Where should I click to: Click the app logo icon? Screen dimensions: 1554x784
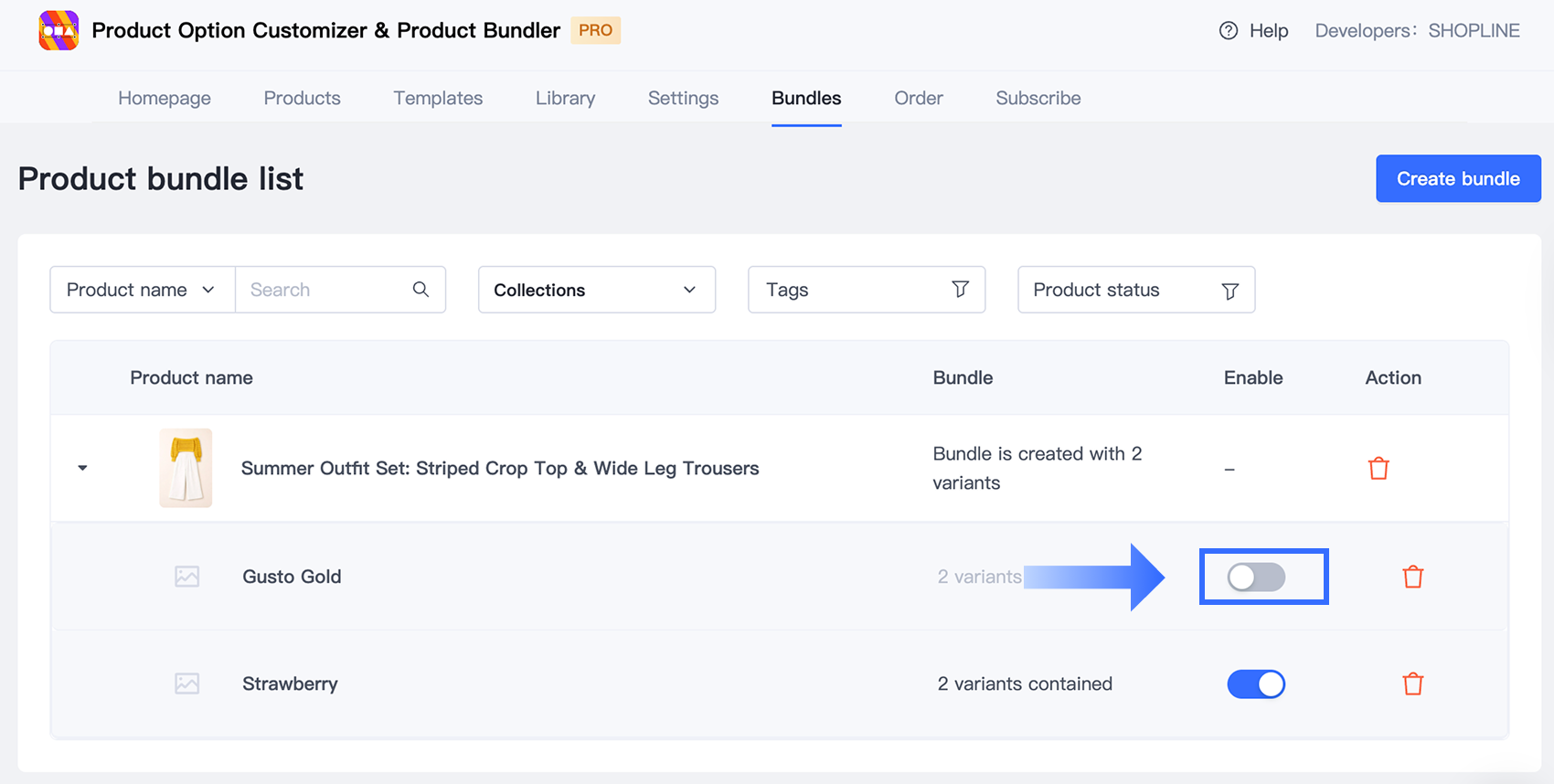[59, 31]
